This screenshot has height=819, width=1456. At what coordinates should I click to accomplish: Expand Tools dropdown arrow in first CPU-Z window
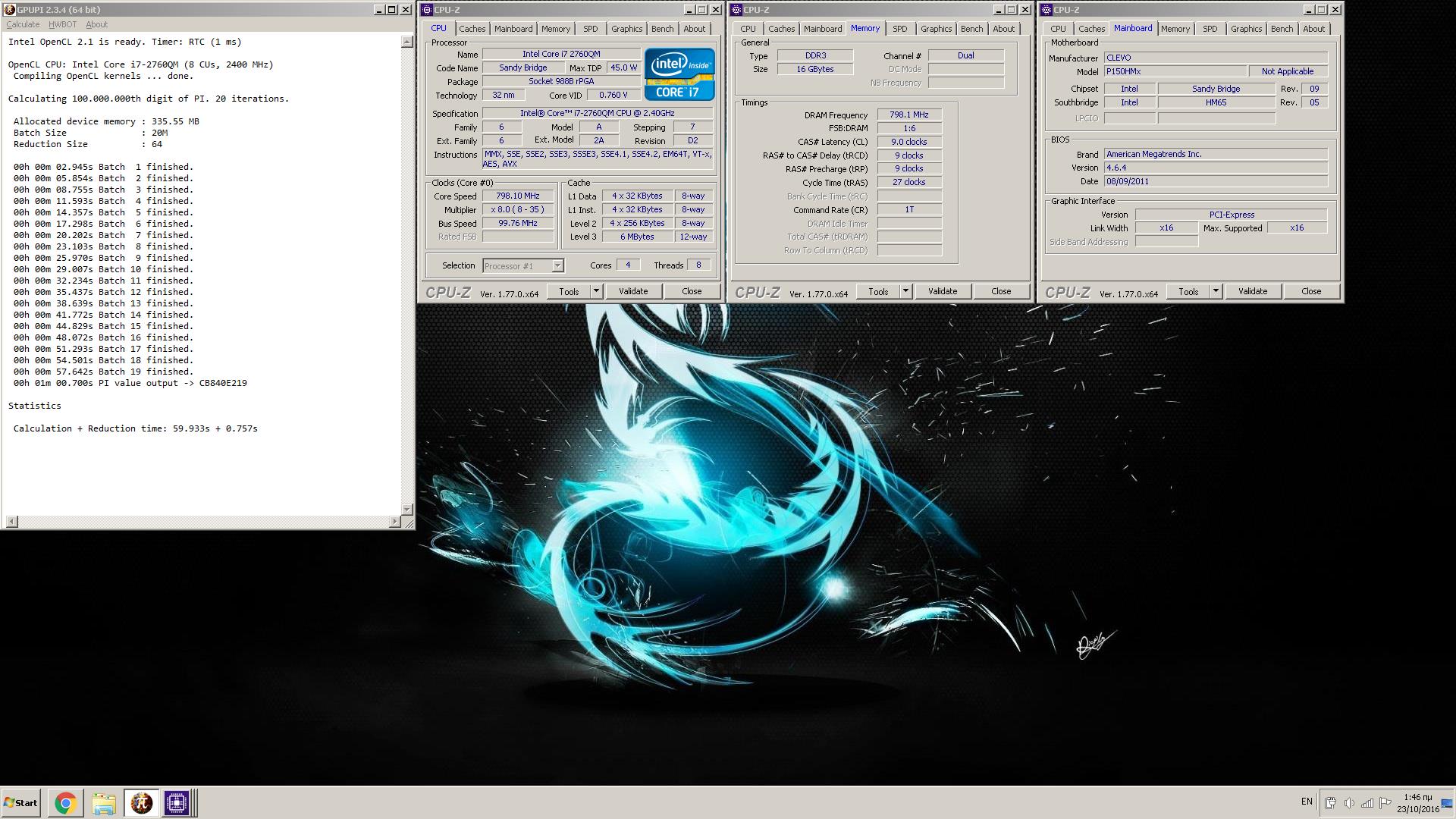596,291
